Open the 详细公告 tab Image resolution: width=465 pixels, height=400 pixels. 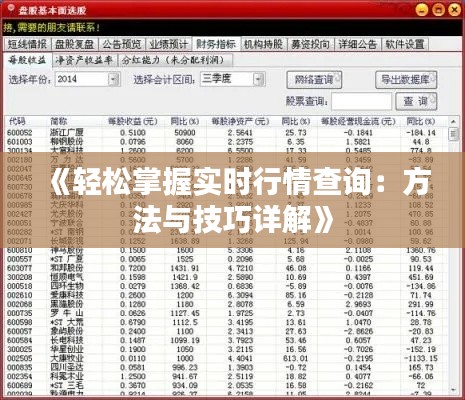point(357,44)
